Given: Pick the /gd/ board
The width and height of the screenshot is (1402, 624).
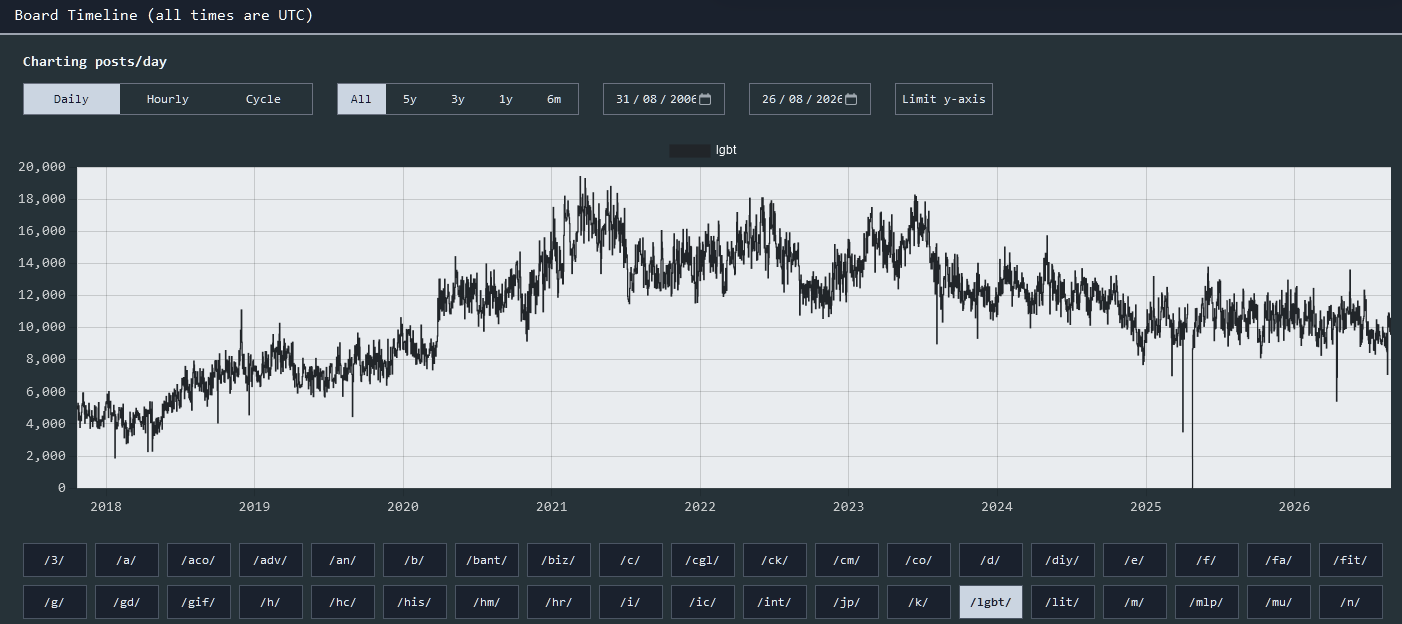Looking at the screenshot, I should 127,602.
